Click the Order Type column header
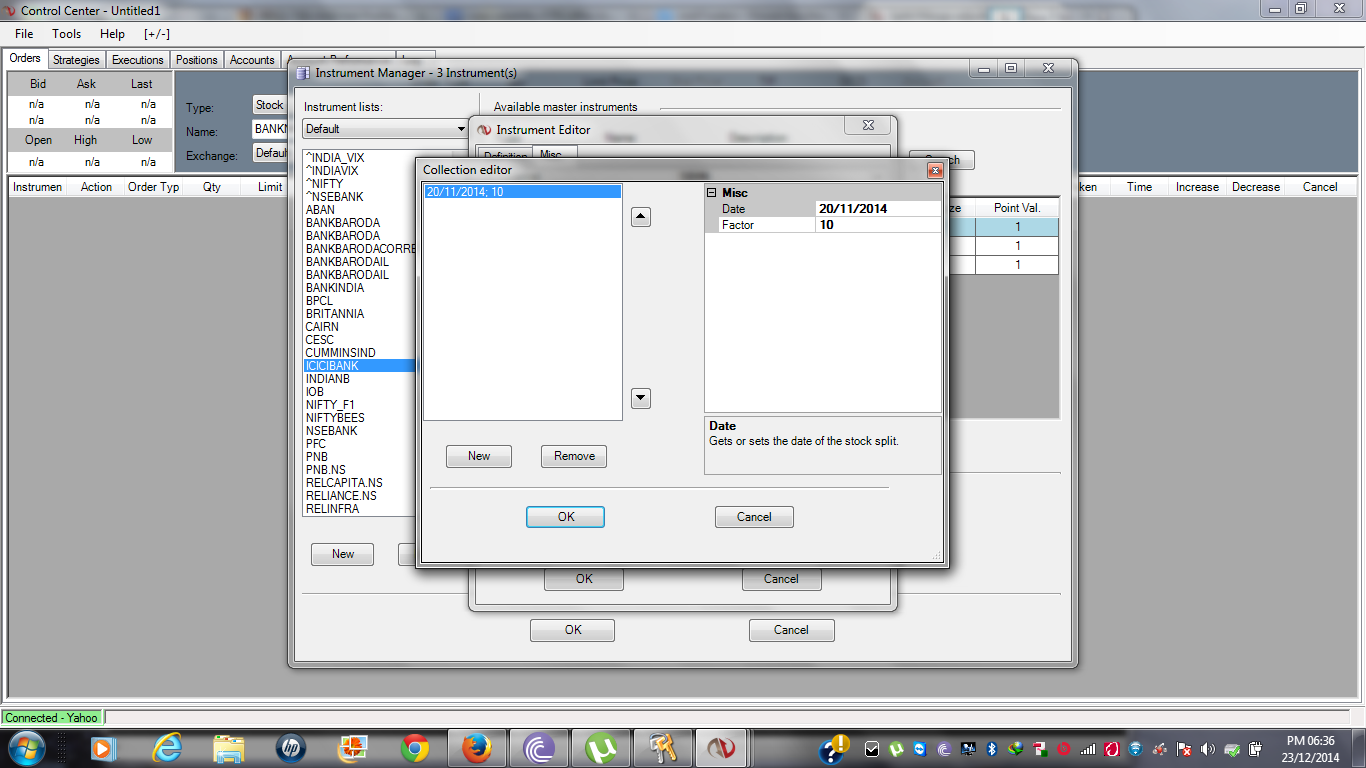Image resolution: width=1366 pixels, height=768 pixels. (154, 187)
